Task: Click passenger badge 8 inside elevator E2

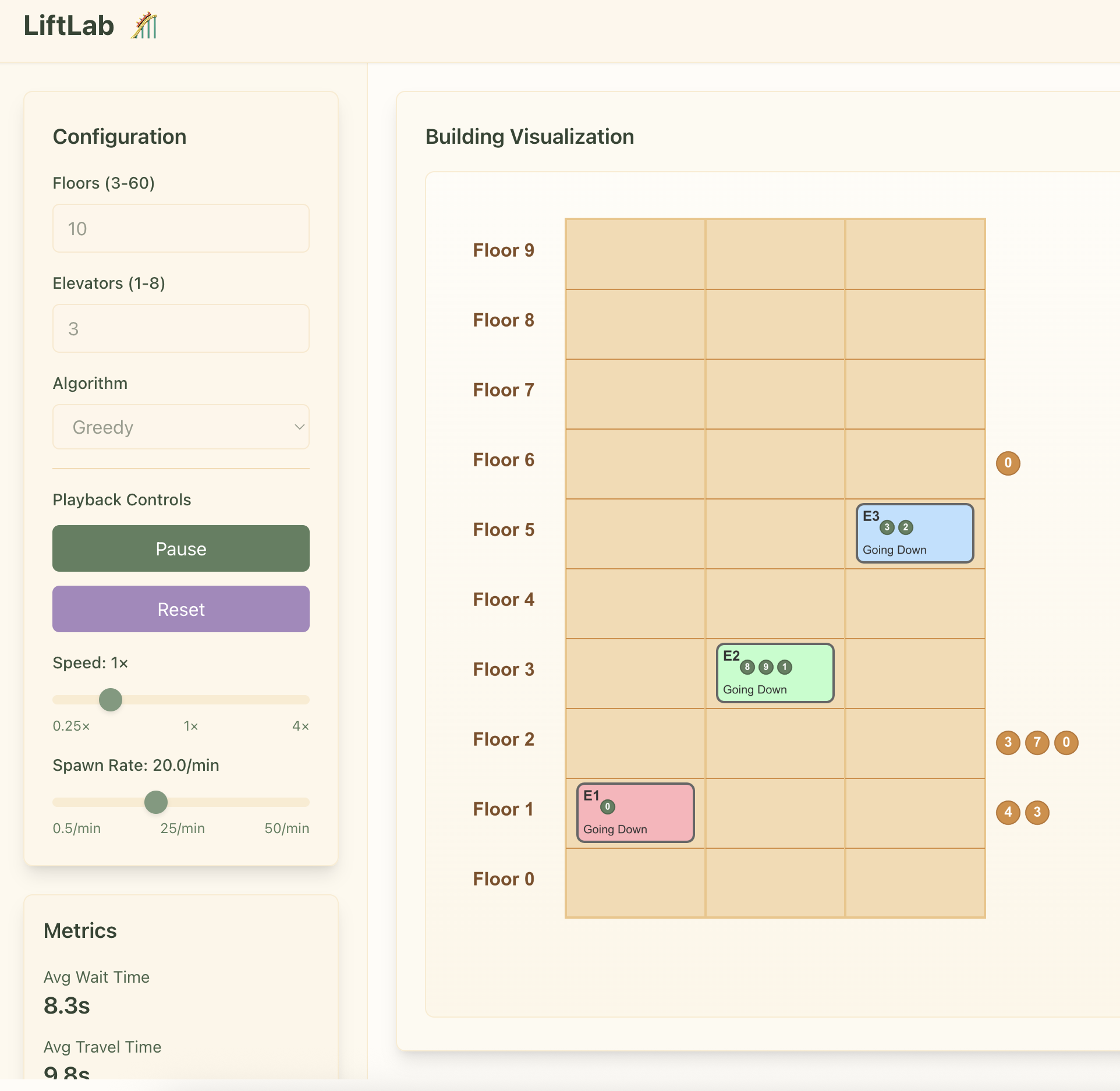Action: (x=747, y=667)
